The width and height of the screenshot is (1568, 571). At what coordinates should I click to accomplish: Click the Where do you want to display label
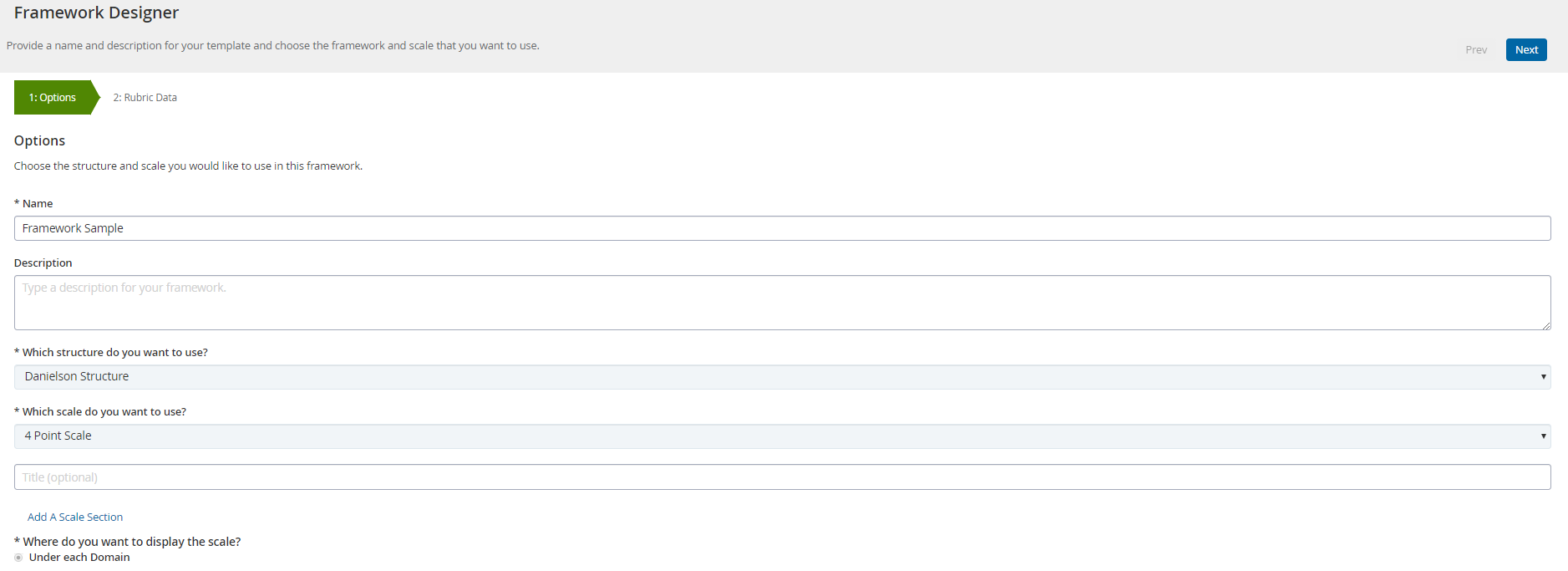(x=131, y=542)
